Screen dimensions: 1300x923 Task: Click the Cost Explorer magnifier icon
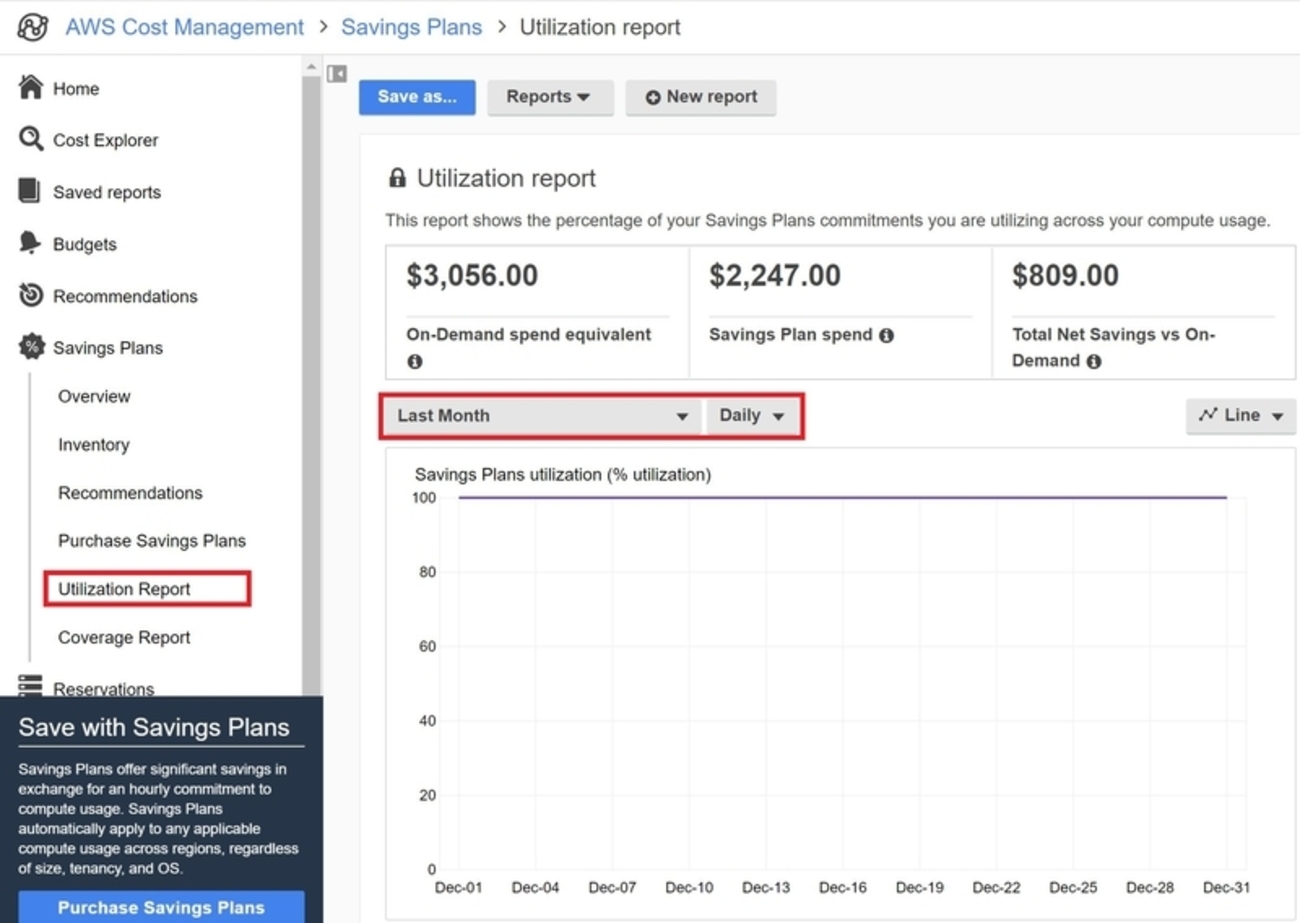31,139
